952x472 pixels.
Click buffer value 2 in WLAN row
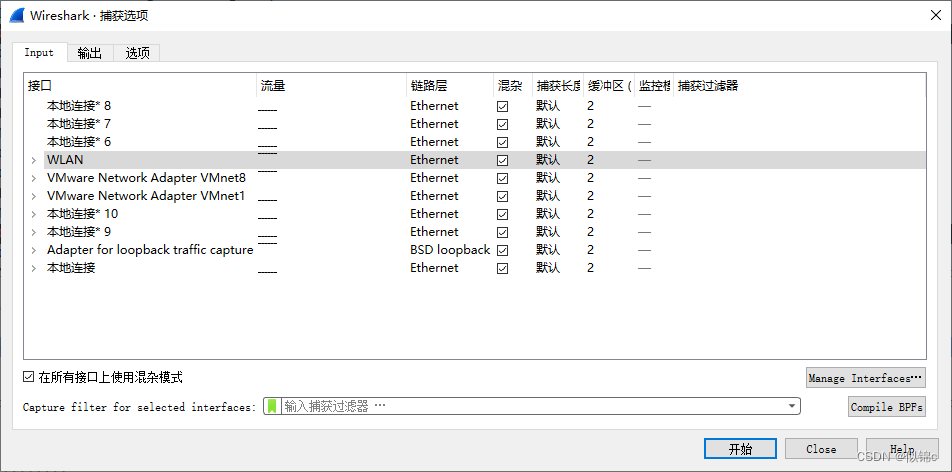coord(590,160)
